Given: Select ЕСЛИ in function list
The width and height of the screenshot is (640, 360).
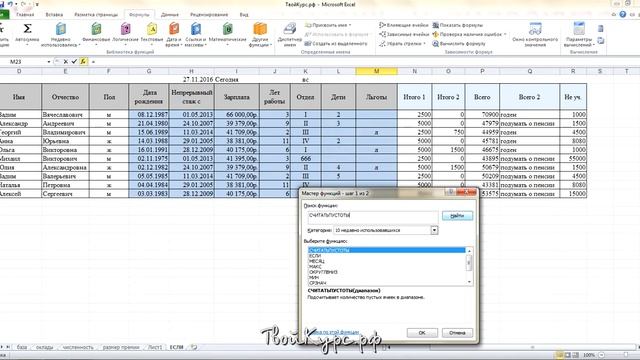Looking at the screenshot, I should pyautogui.click(x=387, y=256).
